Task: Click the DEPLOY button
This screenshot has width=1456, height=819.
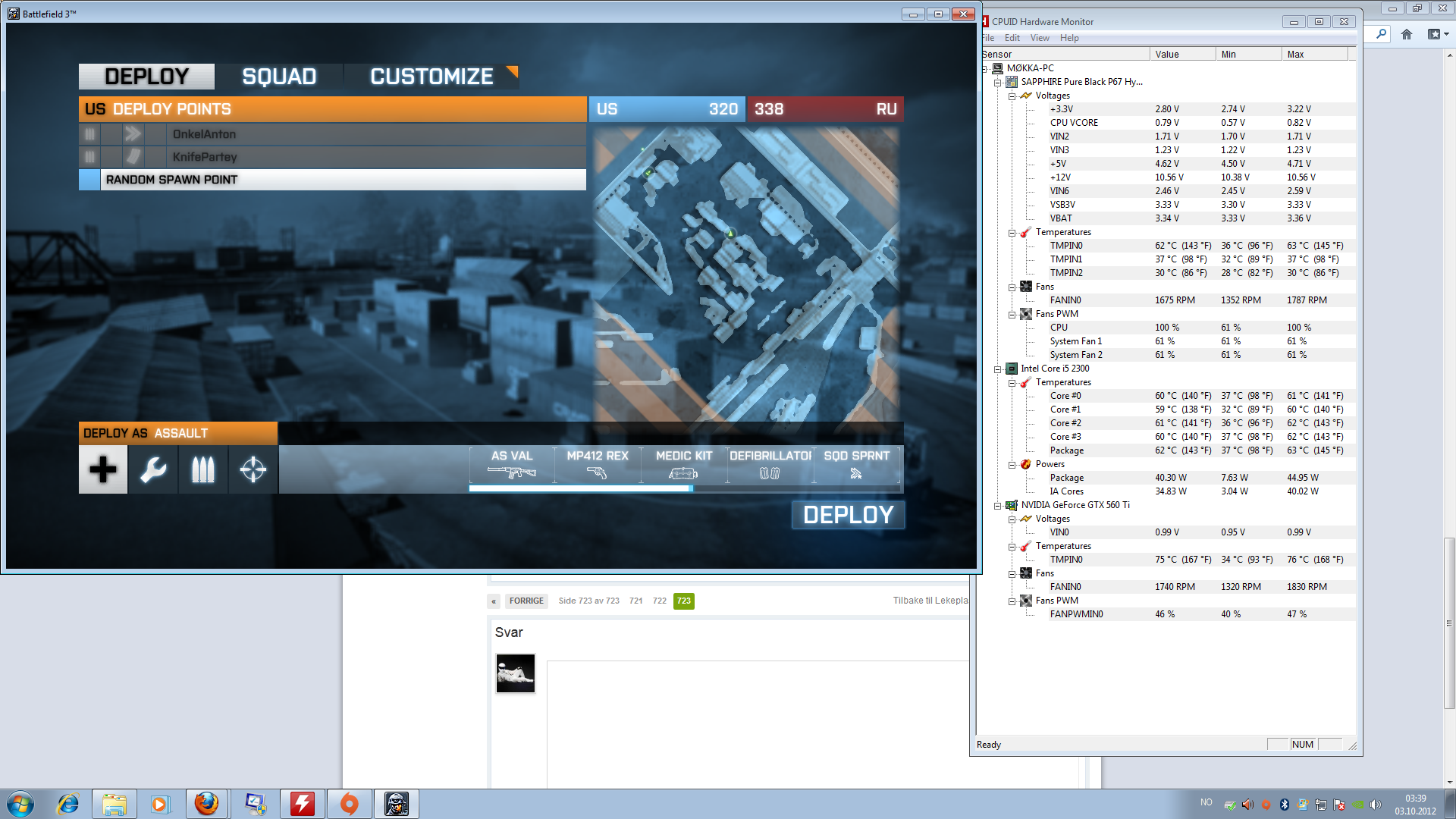Action: [x=848, y=515]
